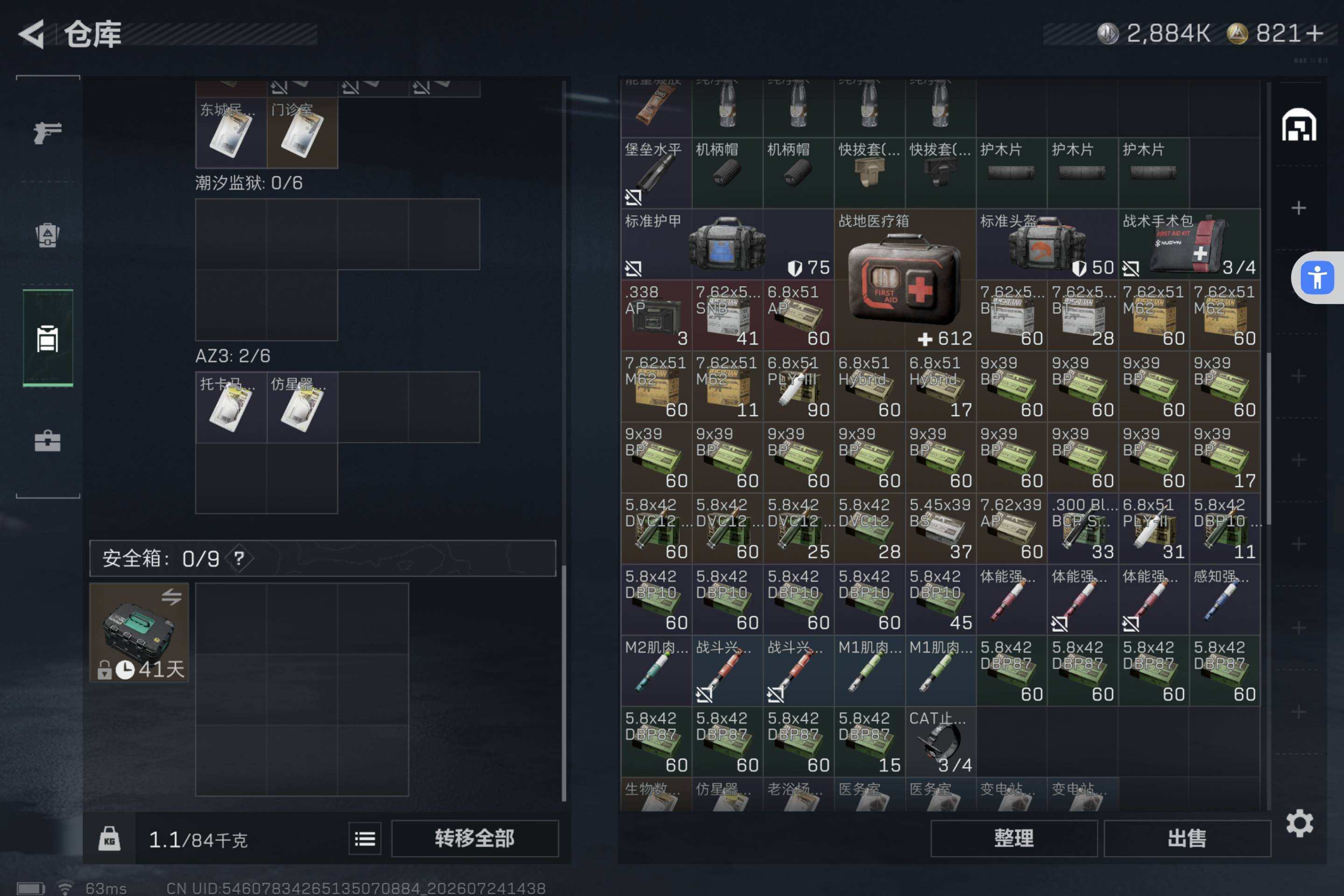This screenshot has width=1344, height=896.
Task: Add currency with plus beside 821
Action: point(1314,33)
